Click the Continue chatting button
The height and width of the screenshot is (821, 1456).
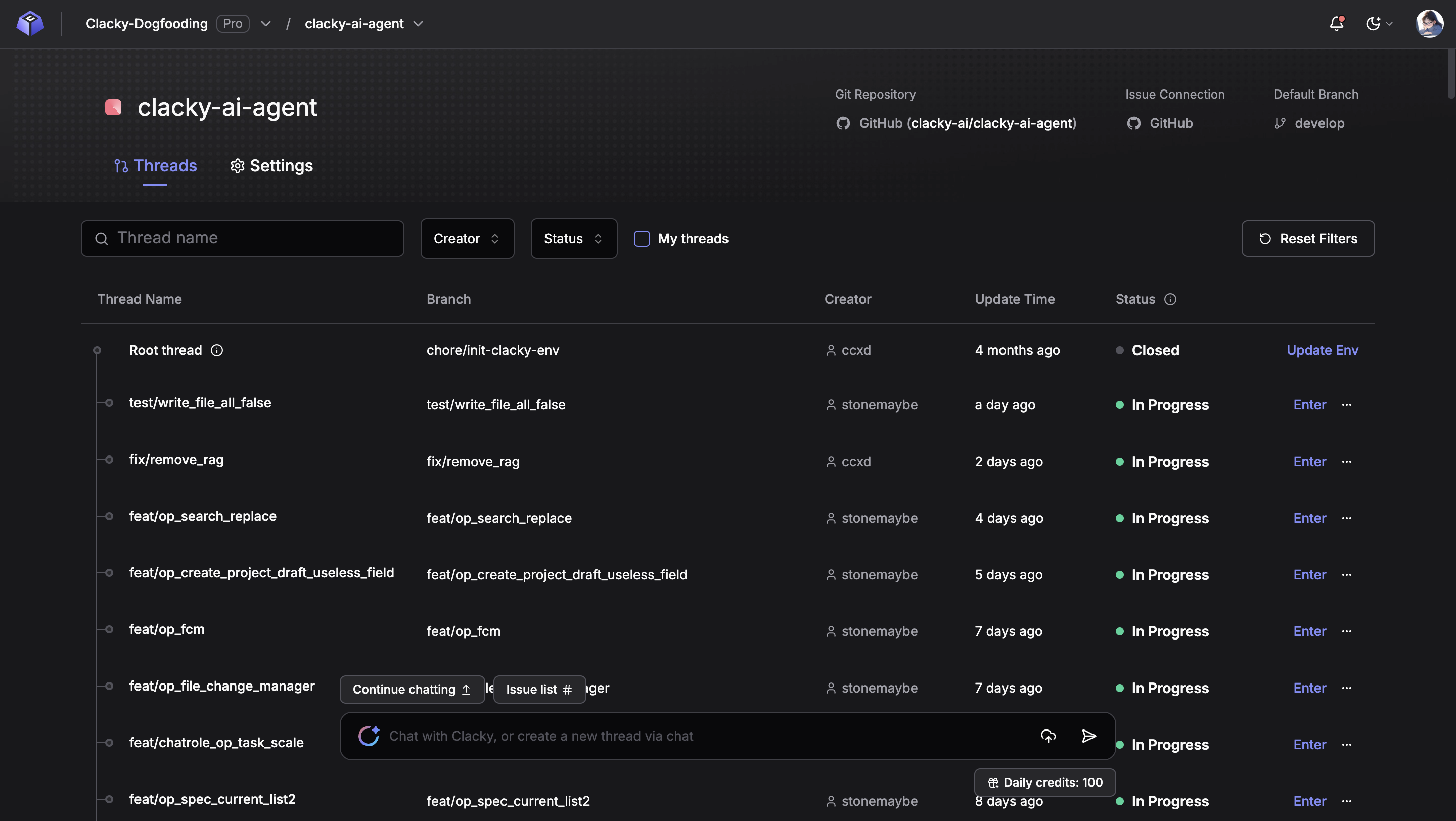pyautogui.click(x=412, y=689)
